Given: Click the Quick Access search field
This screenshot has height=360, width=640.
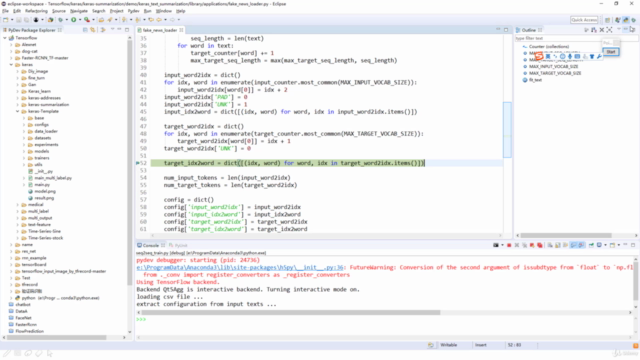Looking at the screenshot, I should pyautogui.click(x=584, y=20).
